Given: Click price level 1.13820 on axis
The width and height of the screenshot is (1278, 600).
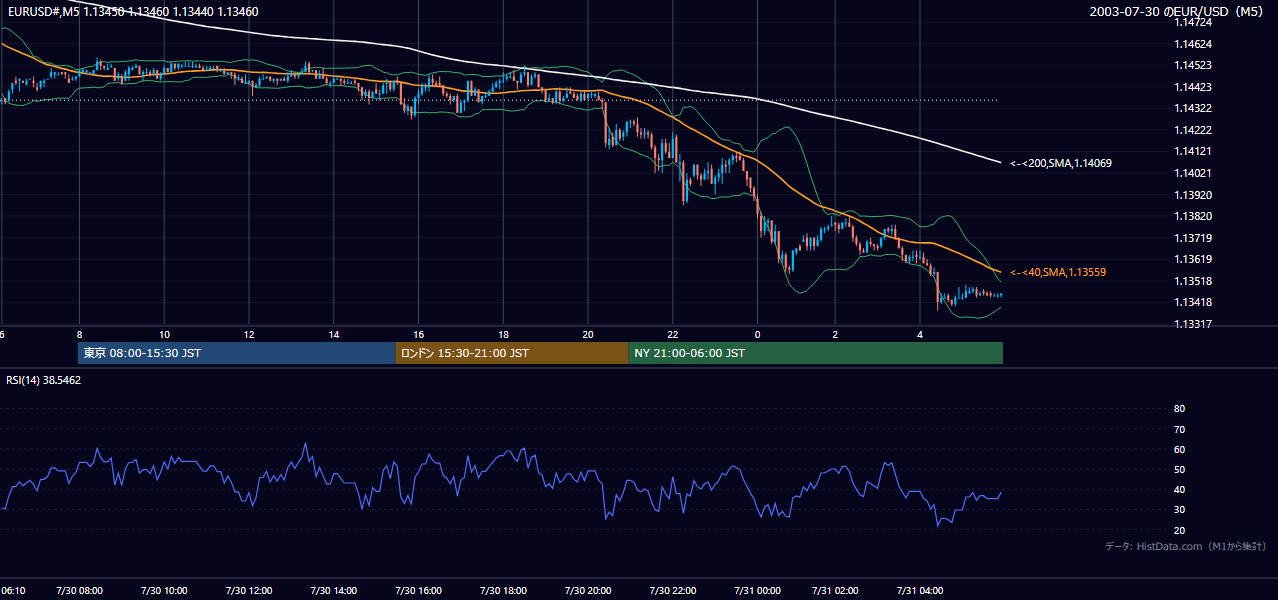Looking at the screenshot, I should coord(1192,216).
